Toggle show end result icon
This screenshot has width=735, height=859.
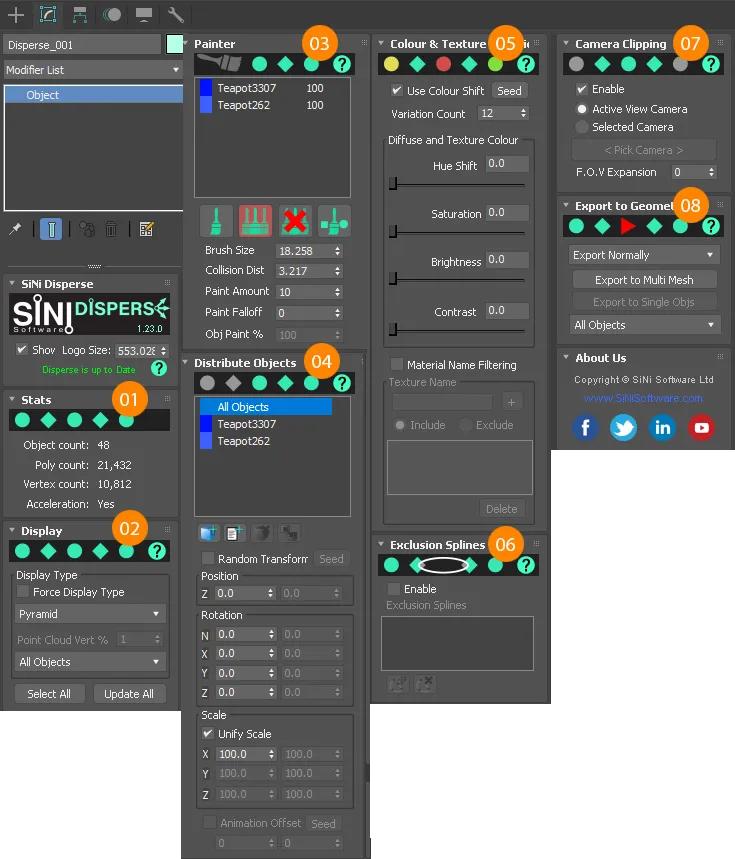[x=51, y=229]
